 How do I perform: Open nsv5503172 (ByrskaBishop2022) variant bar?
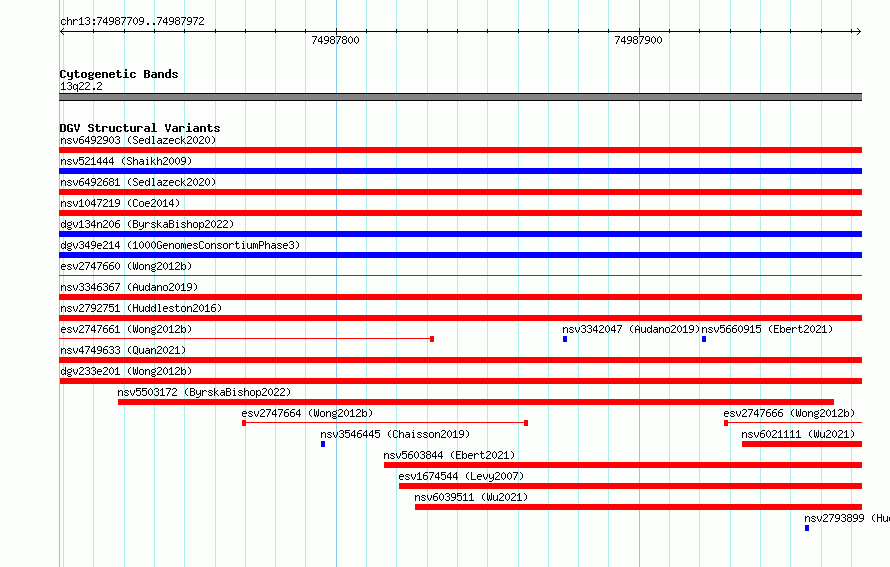click(476, 402)
